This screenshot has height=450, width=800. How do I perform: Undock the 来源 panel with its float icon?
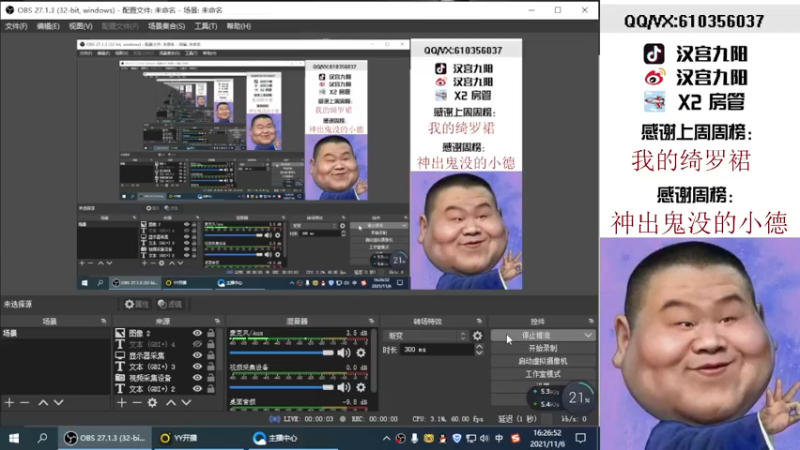click(217, 321)
